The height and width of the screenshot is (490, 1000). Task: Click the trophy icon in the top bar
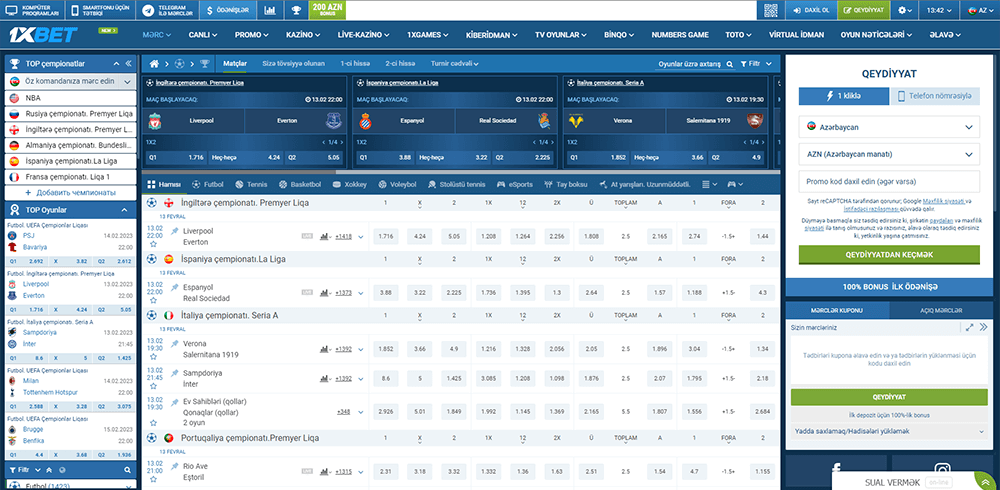(x=295, y=10)
